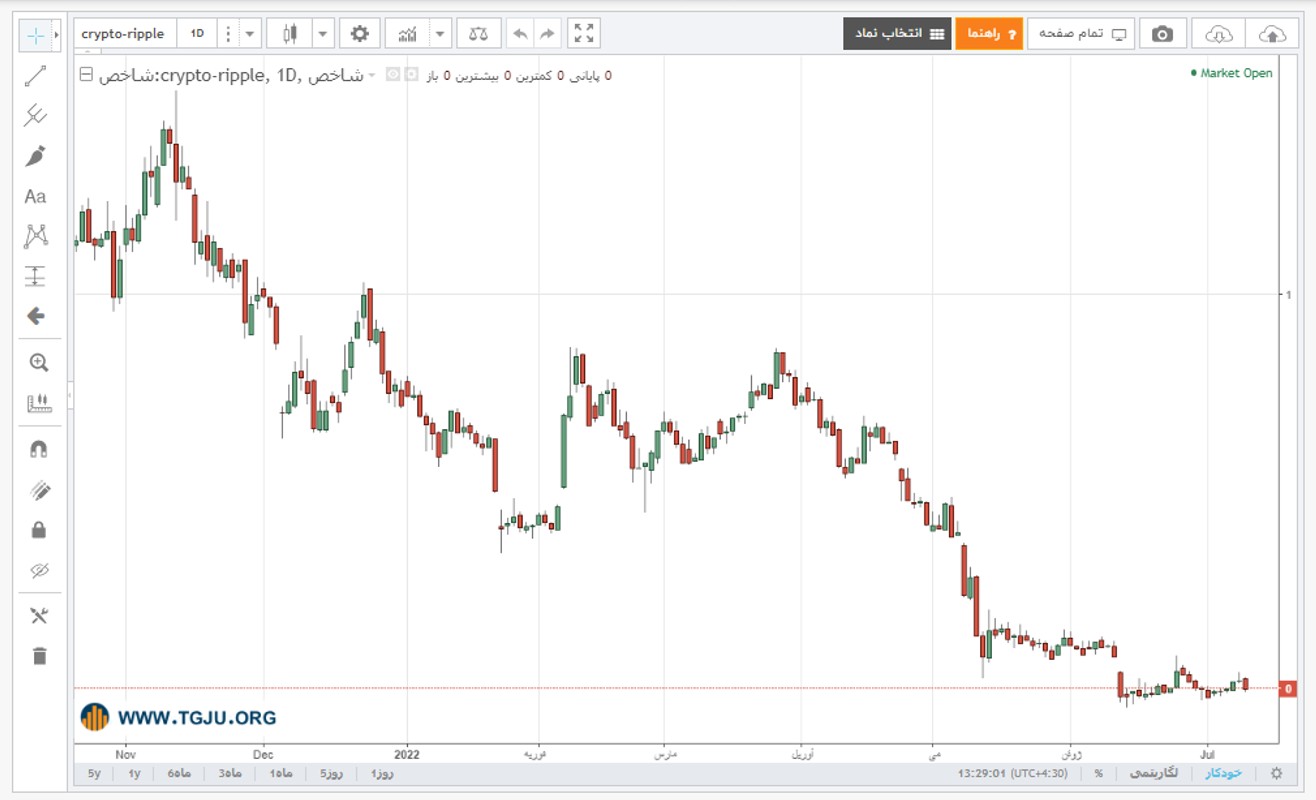Image resolution: width=1316 pixels, height=800 pixels.
Task: Undo the last chart action
Action: click(x=520, y=34)
